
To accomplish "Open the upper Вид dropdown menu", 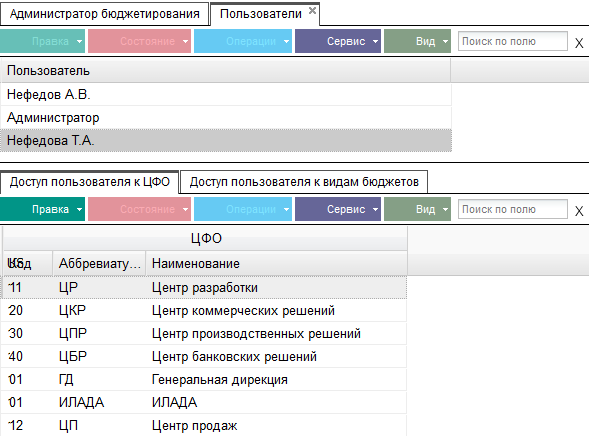I will (417, 41).
